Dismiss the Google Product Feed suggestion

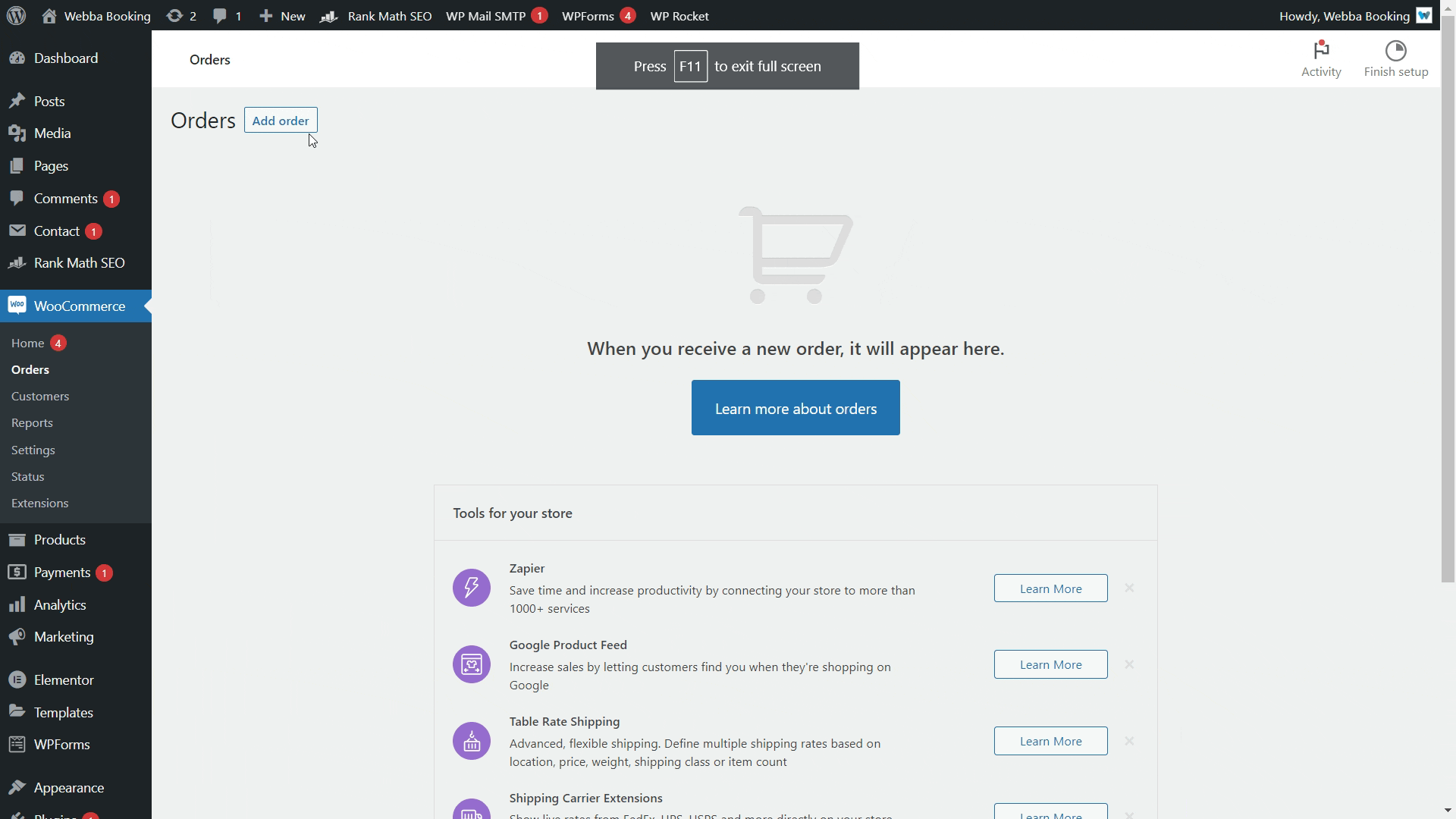pyautogui.click(x=1129, y=664)
